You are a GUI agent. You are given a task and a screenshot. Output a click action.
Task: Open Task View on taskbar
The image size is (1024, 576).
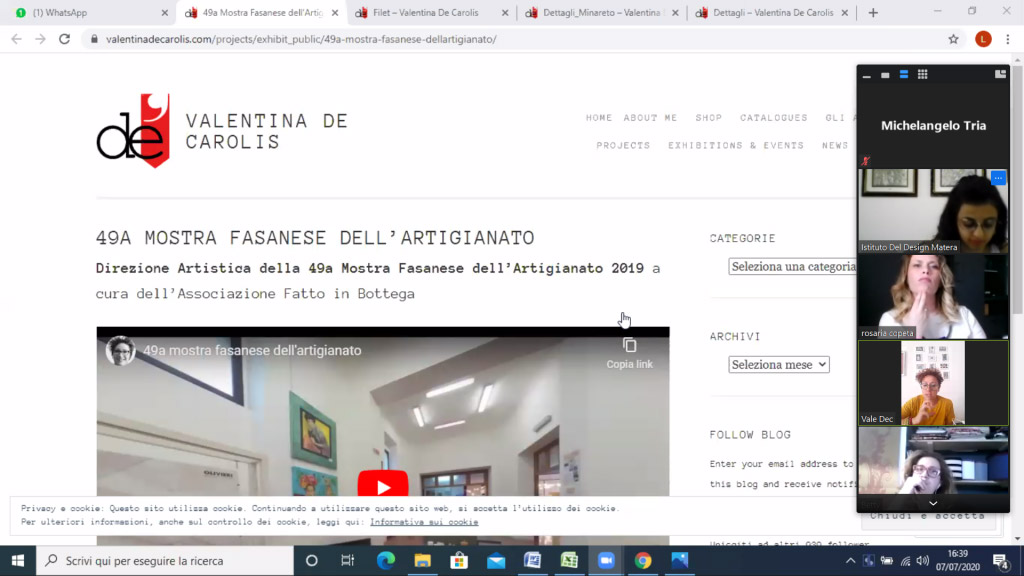(347, 560)
